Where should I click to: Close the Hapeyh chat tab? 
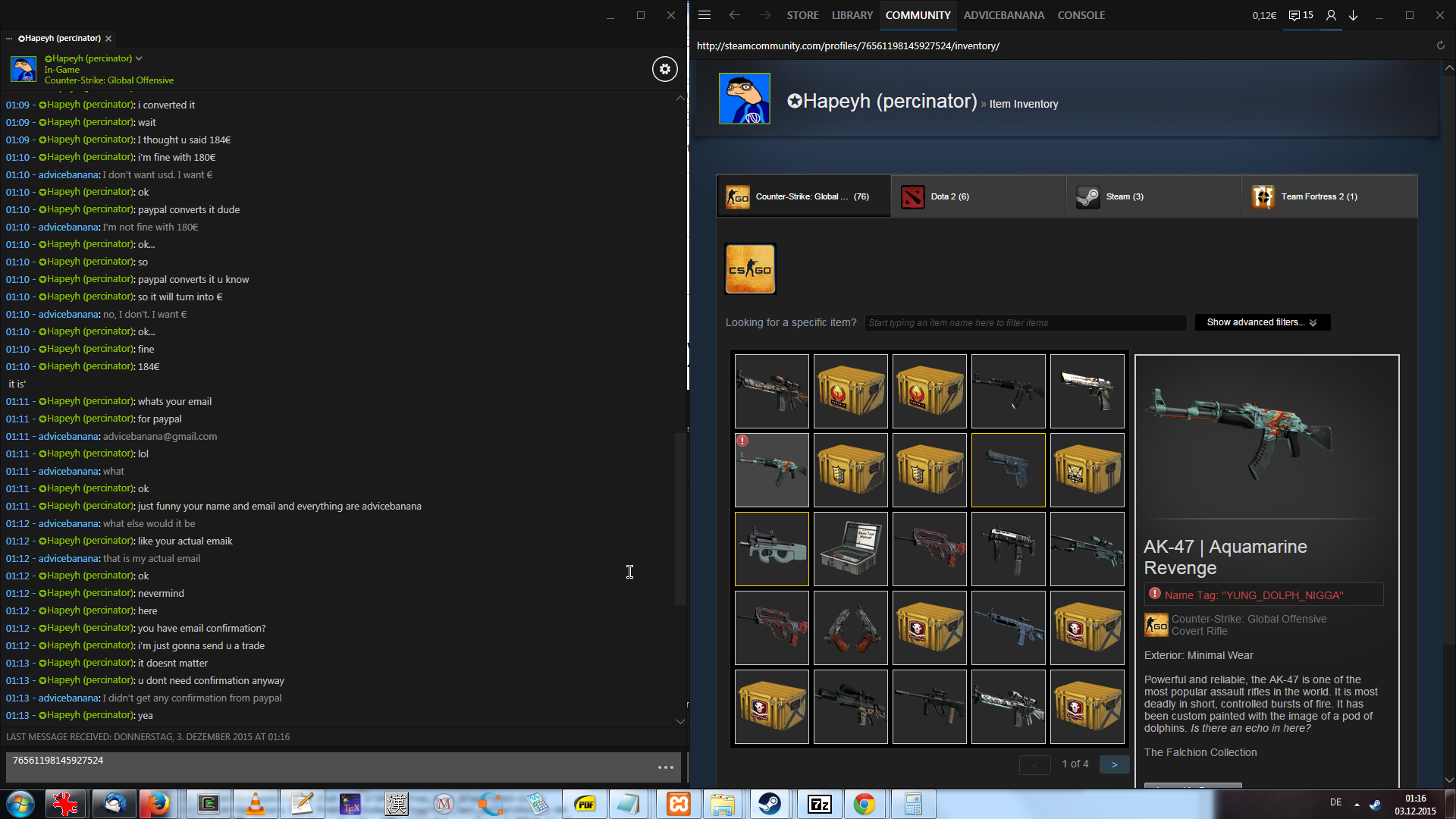click(108, 39)
